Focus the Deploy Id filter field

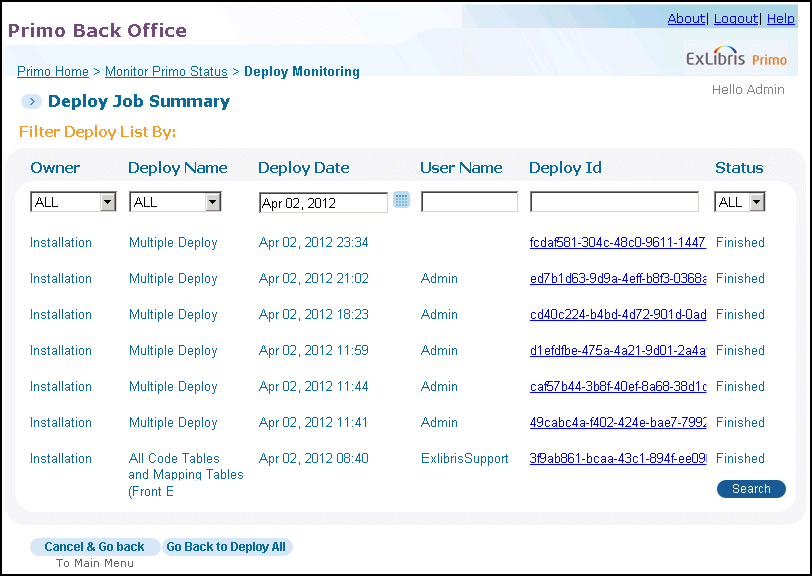click(x=614, y=202)
